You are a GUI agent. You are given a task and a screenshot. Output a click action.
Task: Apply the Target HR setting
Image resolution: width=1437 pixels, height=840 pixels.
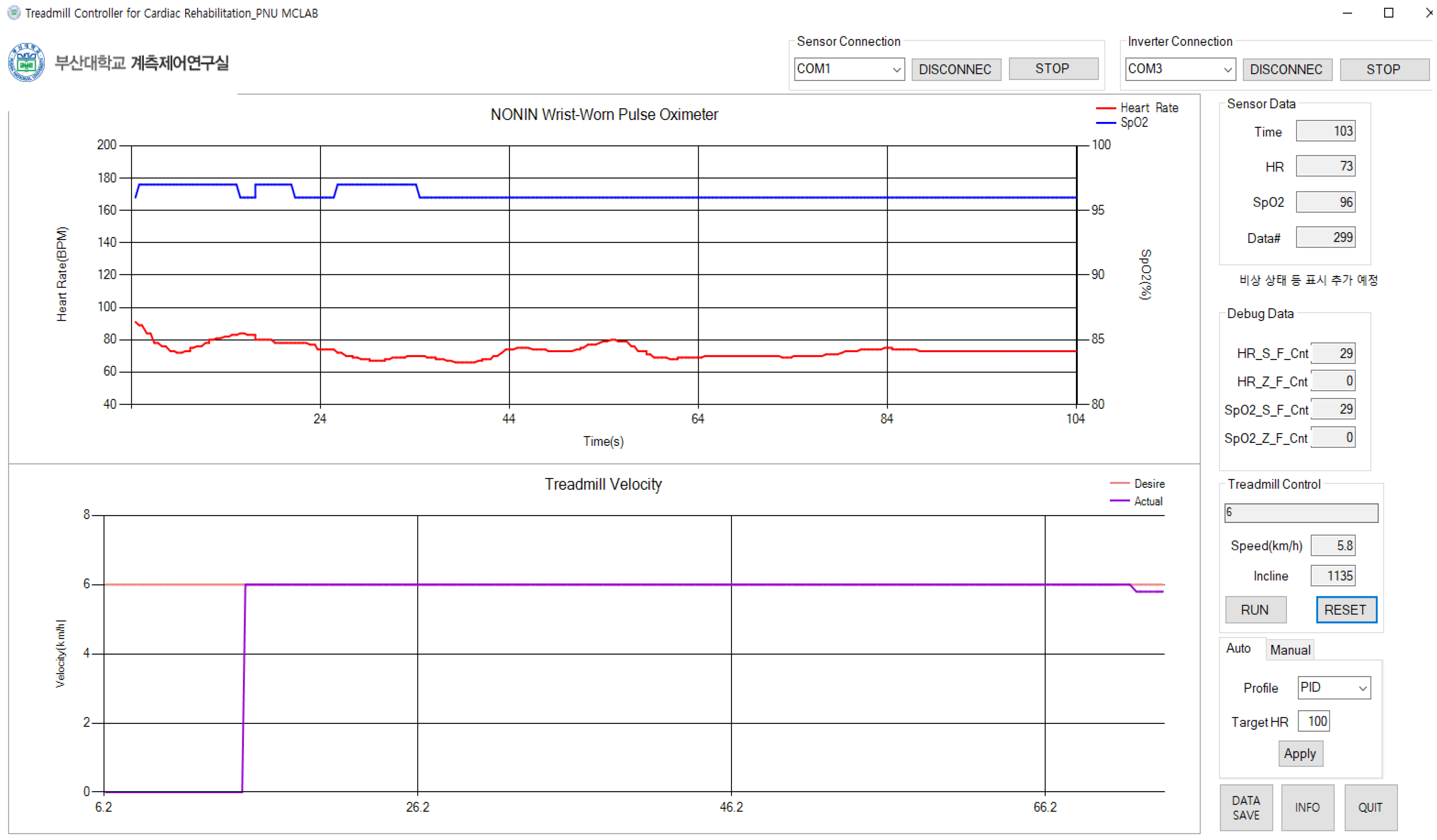click(x=1301, y=753)
